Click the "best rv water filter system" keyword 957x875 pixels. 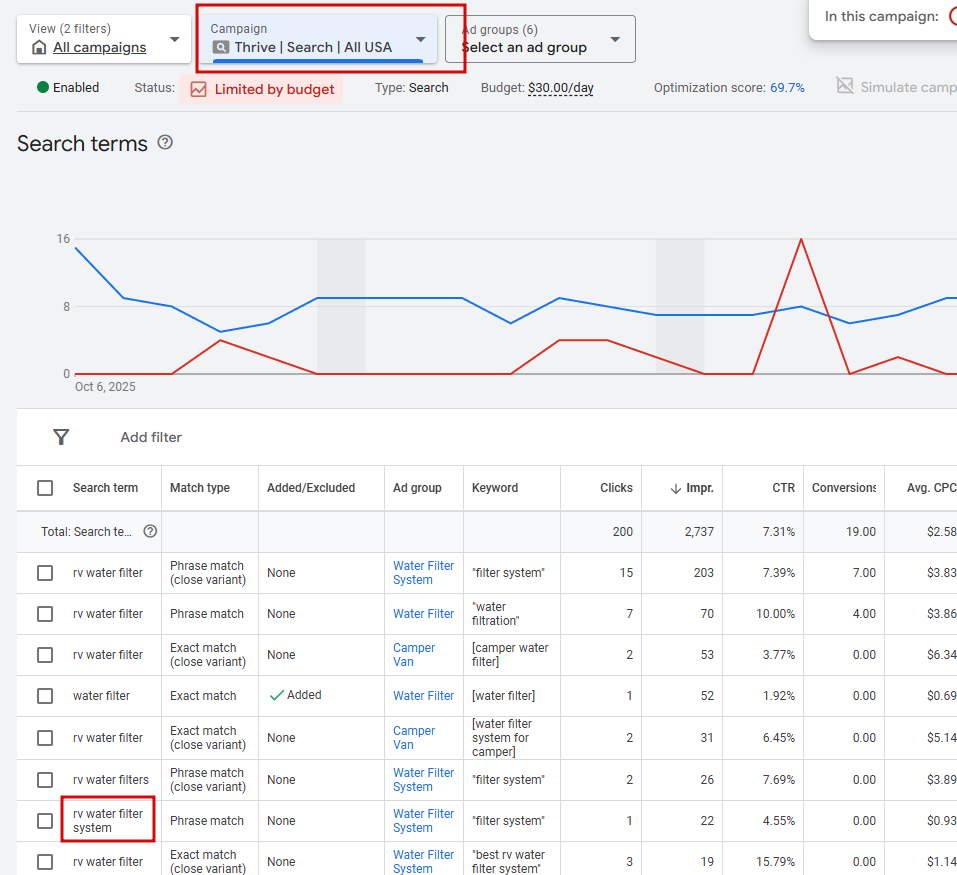[x=508, y=862]
